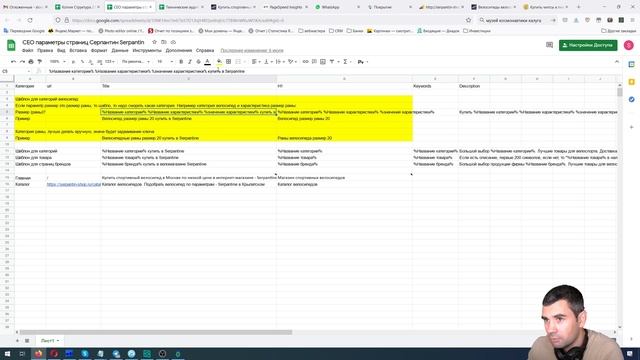Open the Windows Start menu
This screenshot has width=640, height=360.
pos(7,353)
